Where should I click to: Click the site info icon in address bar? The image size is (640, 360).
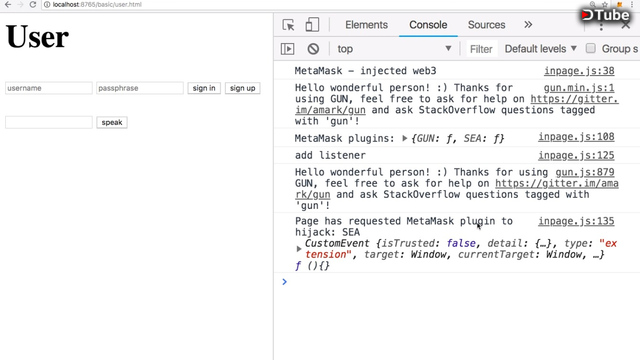pos(47,4)
